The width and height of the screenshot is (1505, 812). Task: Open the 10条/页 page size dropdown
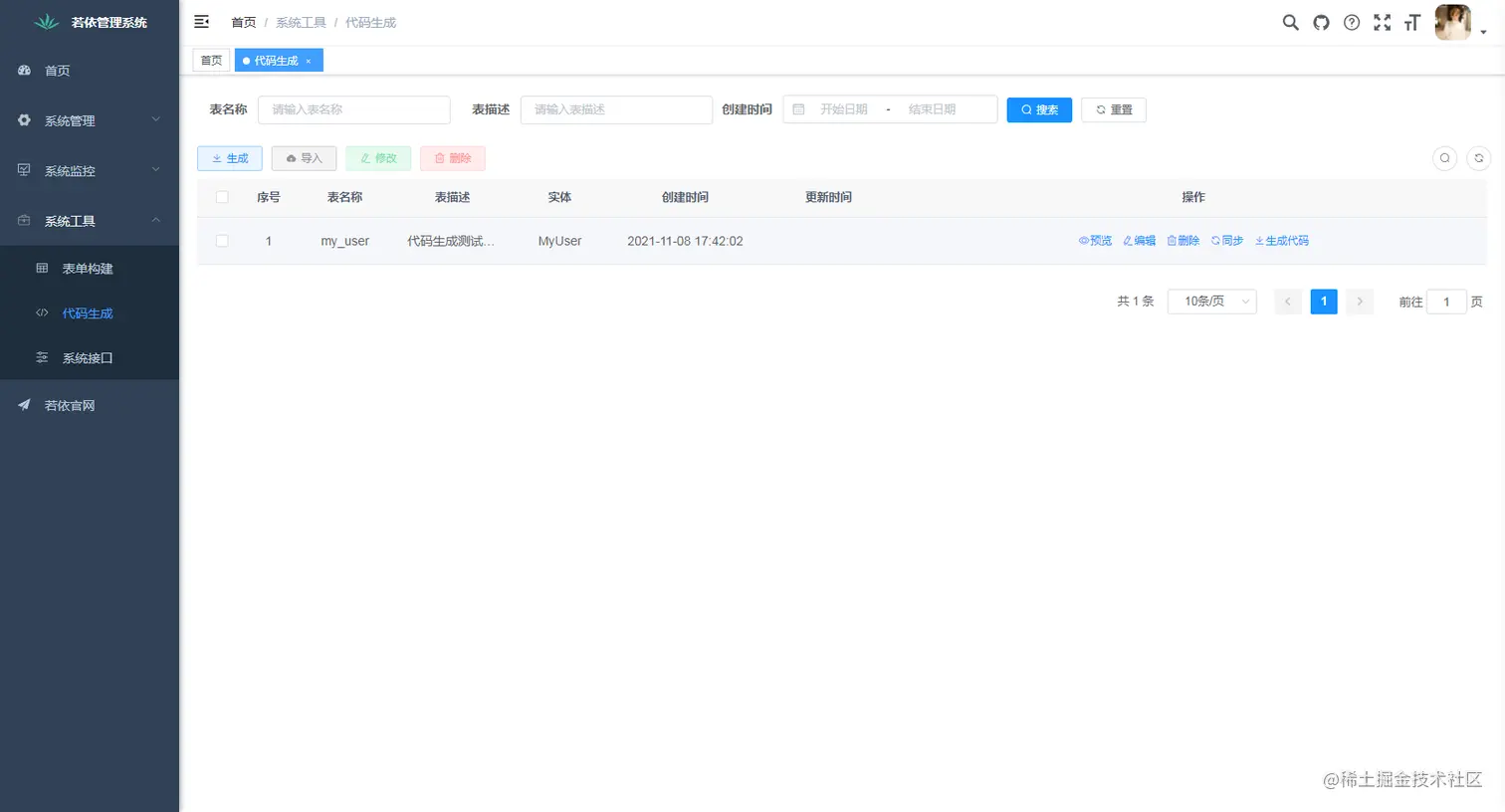point(1211,302)
